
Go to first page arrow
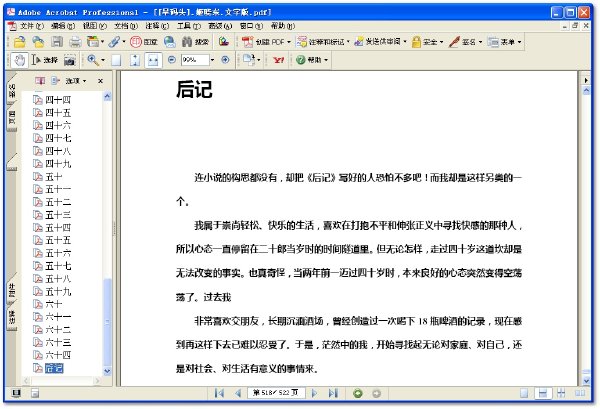pyautogui.click(x=219, y=393)
